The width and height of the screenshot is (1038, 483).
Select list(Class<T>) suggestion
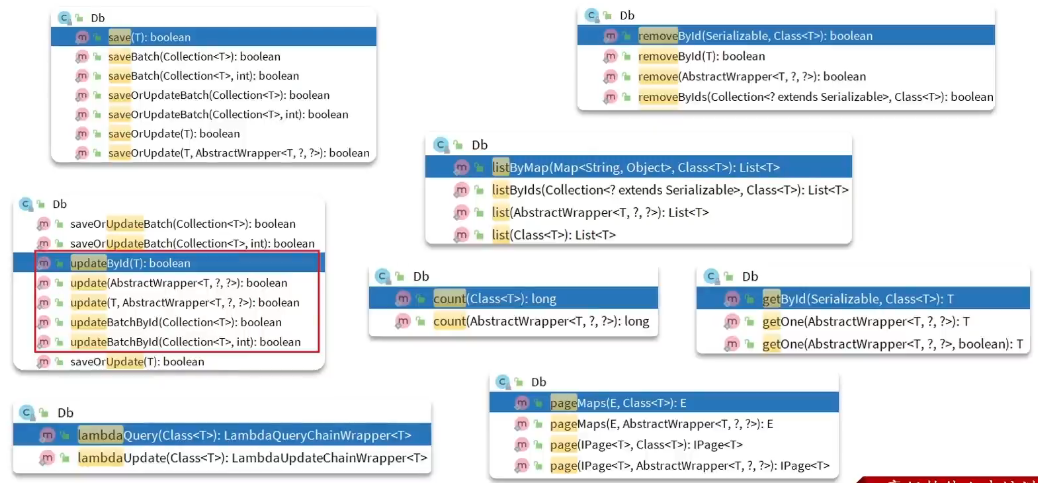pyautogui.click(x=553, y=235)
